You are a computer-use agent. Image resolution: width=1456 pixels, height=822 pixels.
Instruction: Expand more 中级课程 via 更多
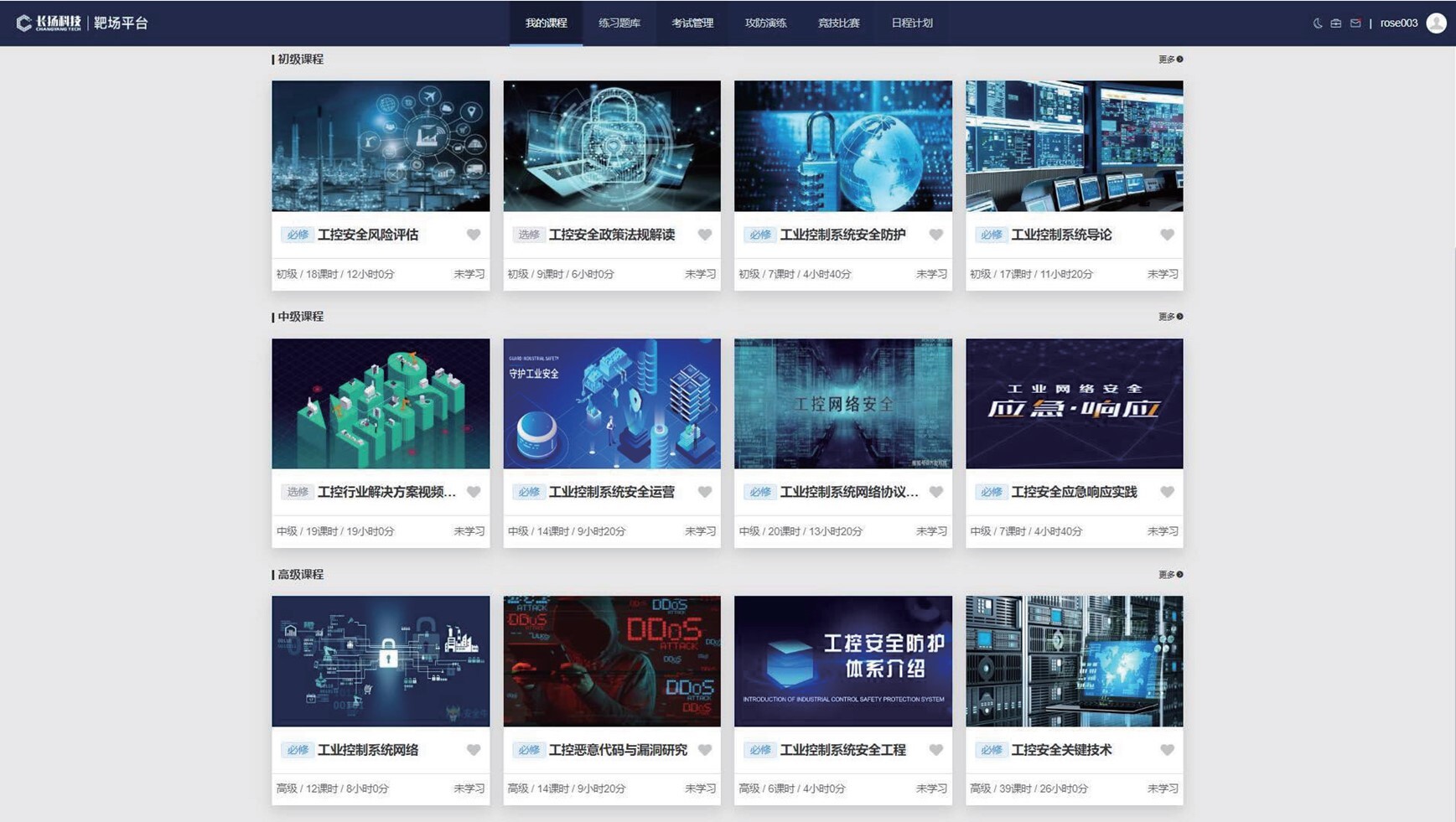(x=1170, y=317)
